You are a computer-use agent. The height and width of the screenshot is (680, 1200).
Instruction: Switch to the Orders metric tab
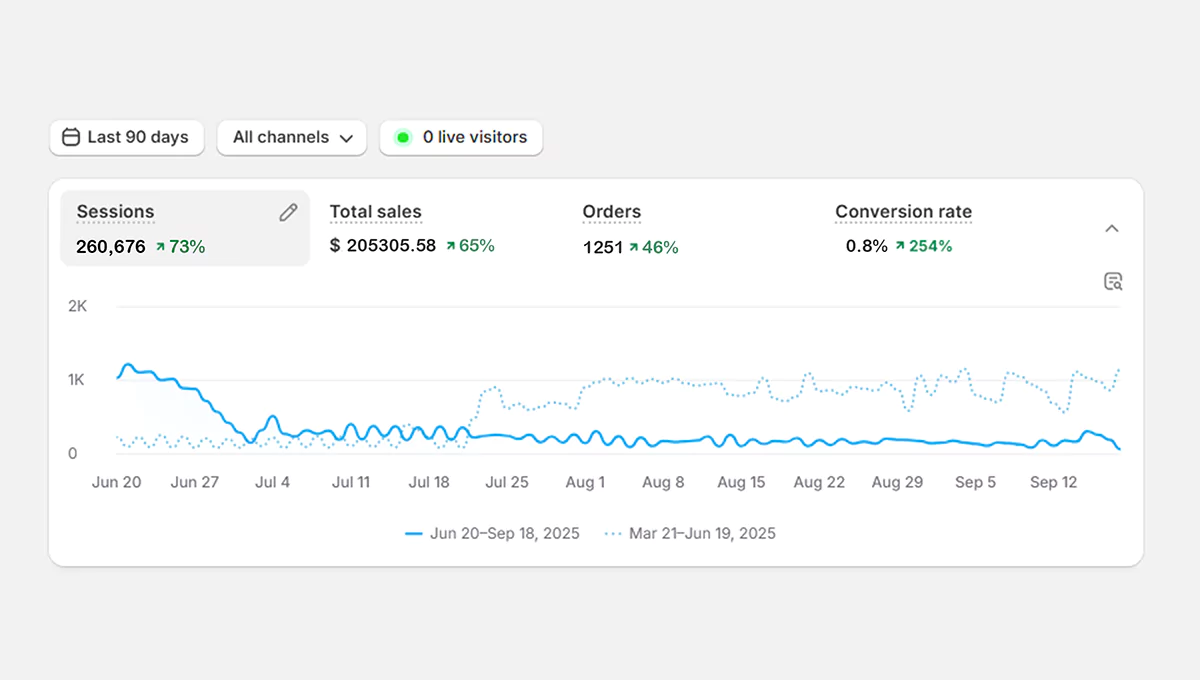[x=612, y=212]
